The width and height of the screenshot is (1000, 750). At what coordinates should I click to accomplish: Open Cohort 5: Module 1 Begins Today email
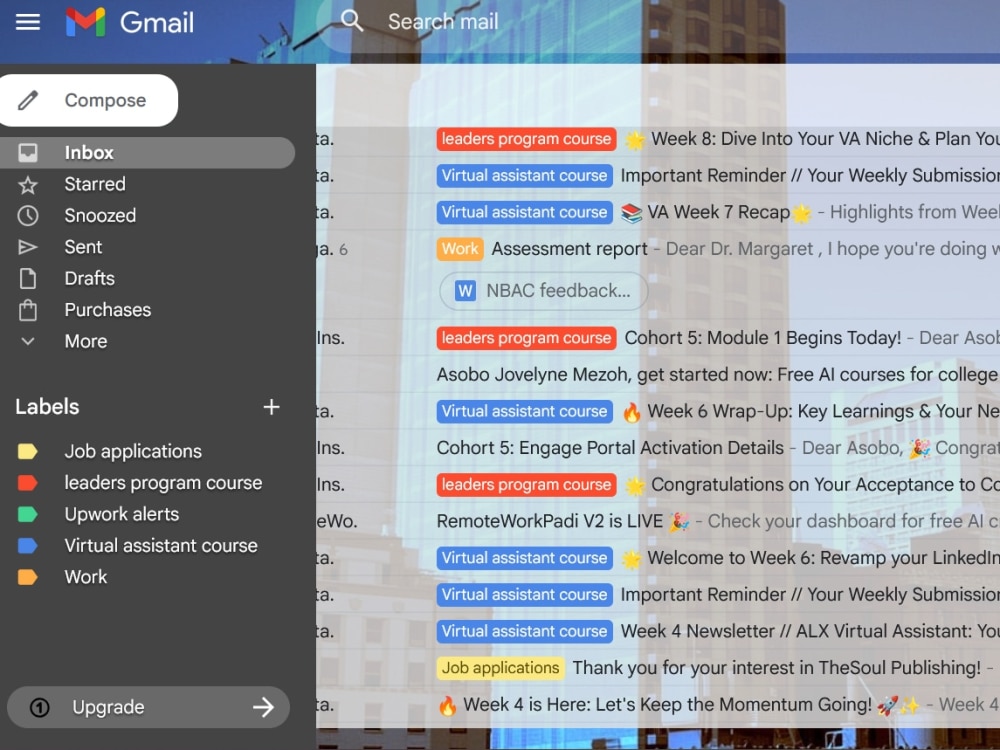(x=658, y=338)
